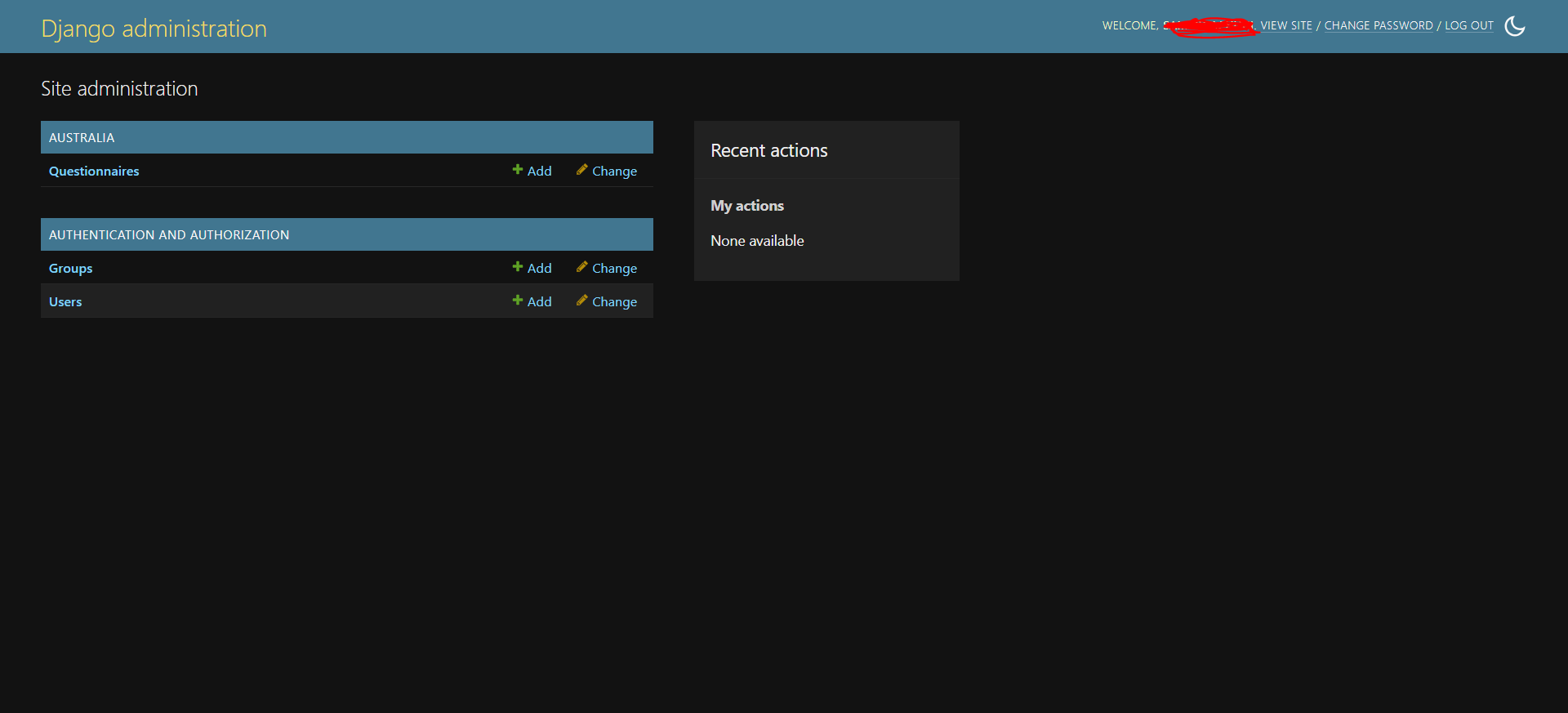1568x713 pixels.
Task: Open the Australia app section header
Action: [82, 137]
